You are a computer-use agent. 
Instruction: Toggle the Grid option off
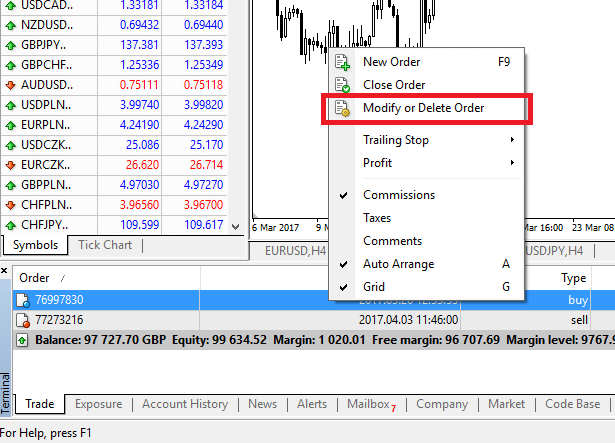(376, 287)
